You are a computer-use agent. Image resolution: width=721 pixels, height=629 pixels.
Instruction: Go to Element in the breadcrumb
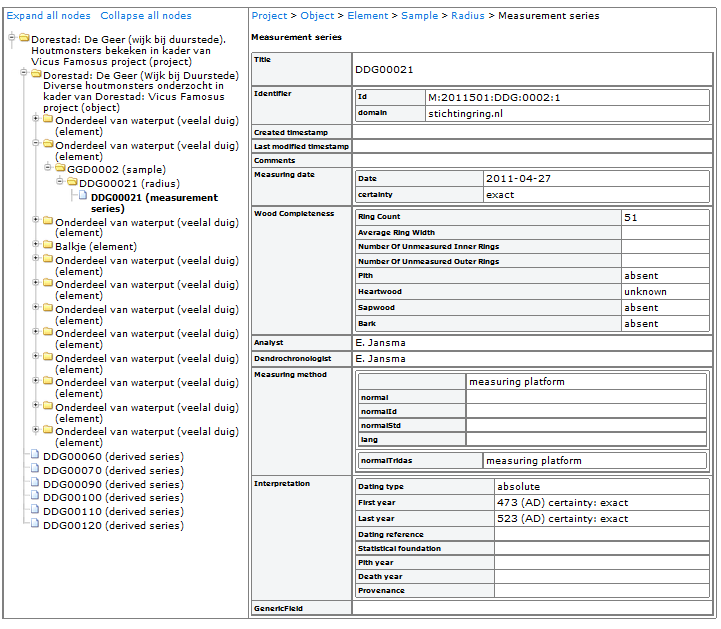(367, 16)
